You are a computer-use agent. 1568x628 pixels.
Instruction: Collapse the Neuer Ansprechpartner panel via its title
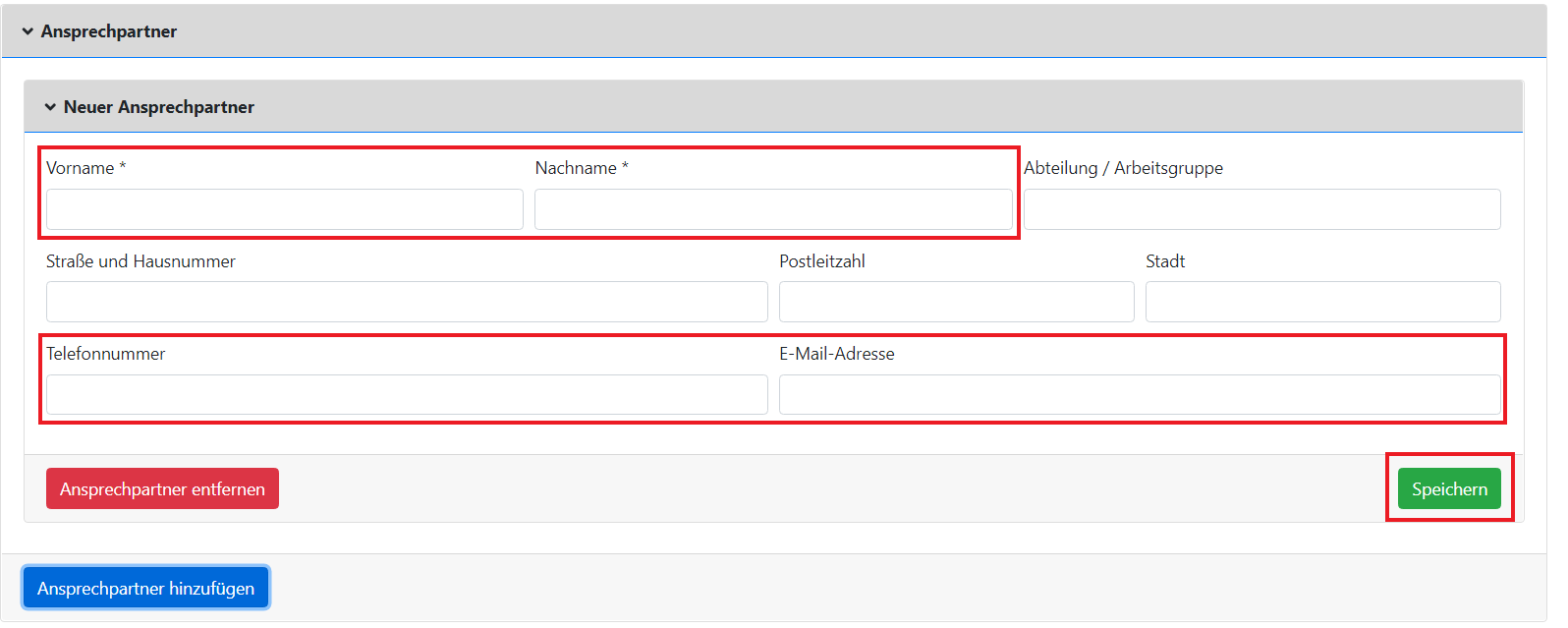158,107
